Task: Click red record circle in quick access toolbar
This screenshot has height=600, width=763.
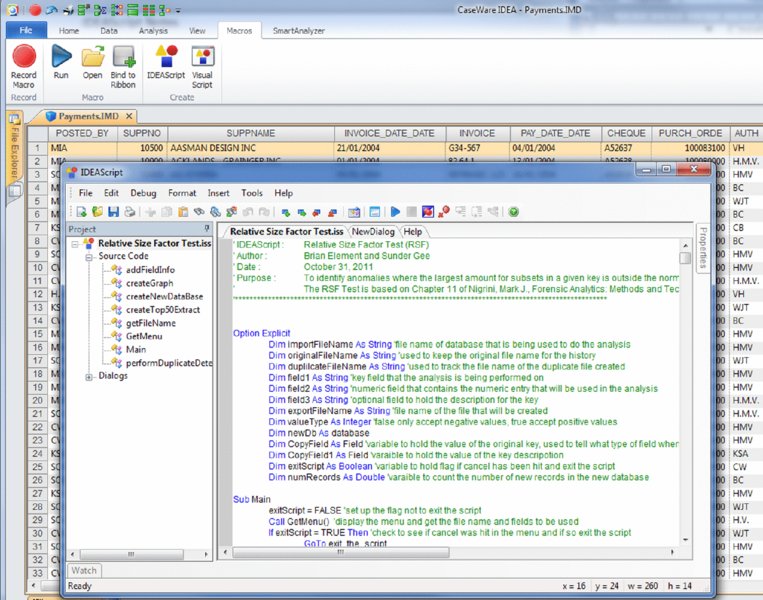Action: (x=35, y=10)
